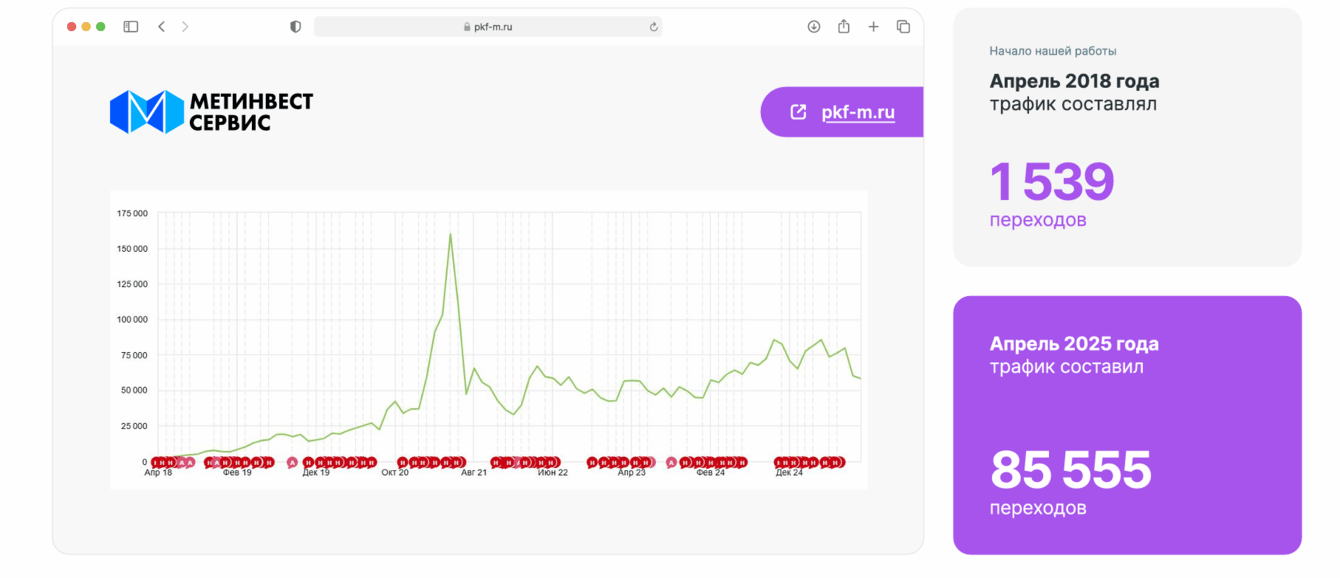The height and width of the screenshot is (578, 1340).
Task: Open the downloads icon in toolbar
Action: point(814,27)
